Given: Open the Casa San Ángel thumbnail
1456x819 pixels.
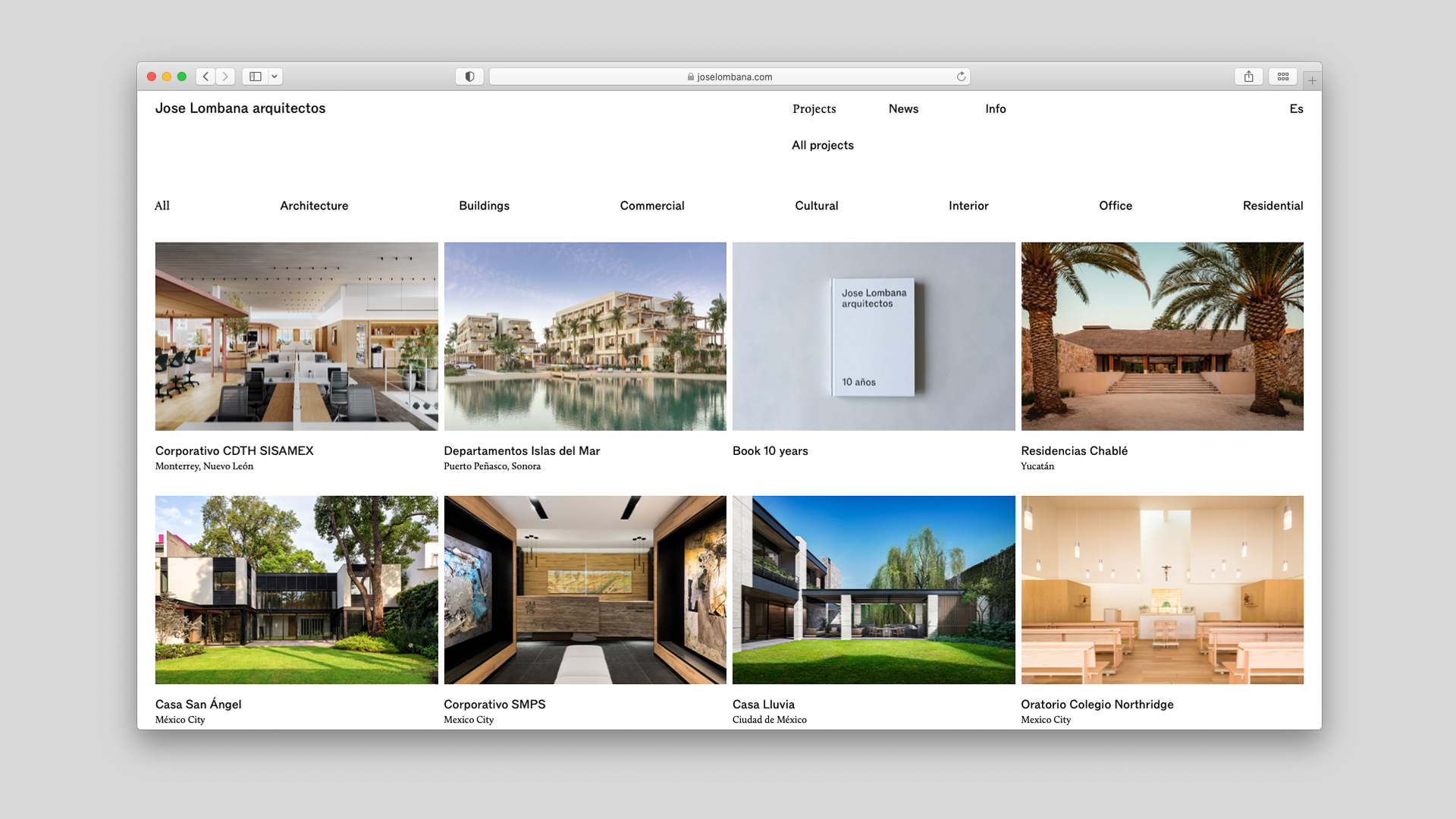Looking at the screenshot, I should (297, 590).
